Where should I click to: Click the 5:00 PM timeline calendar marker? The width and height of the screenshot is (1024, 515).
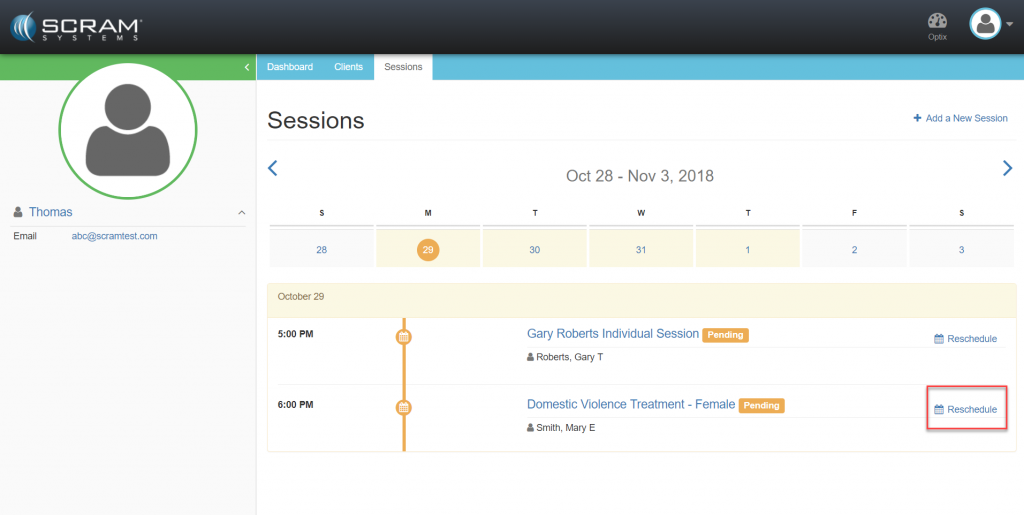(404, 337)
